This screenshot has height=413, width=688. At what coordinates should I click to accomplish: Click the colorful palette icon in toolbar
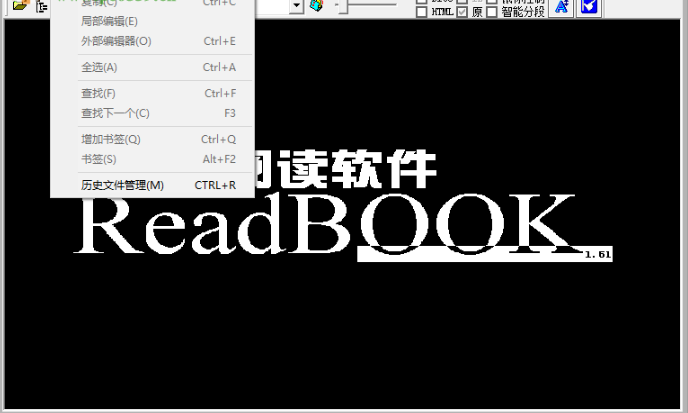[317, 6]
